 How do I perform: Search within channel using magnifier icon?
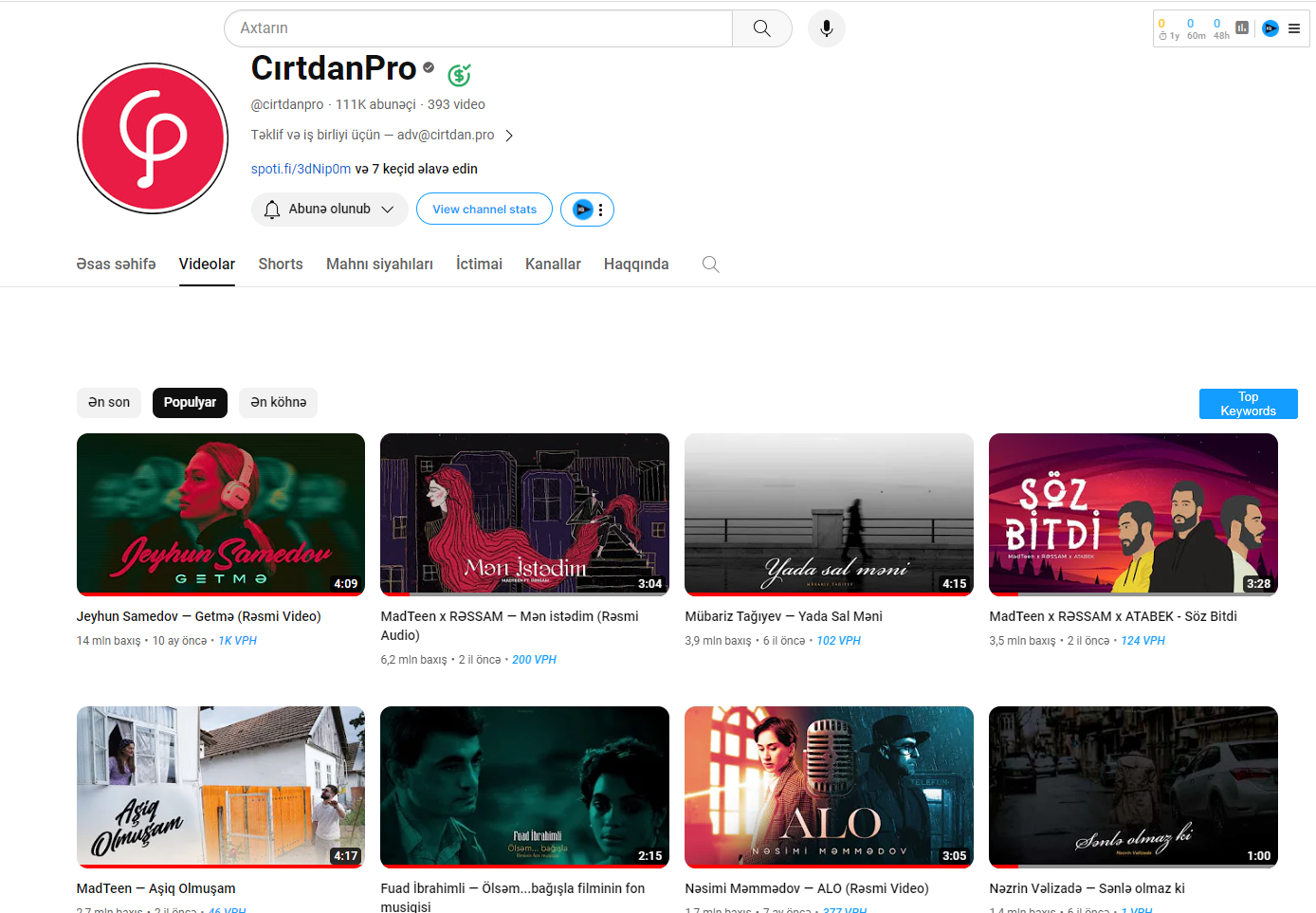point(710,265)
